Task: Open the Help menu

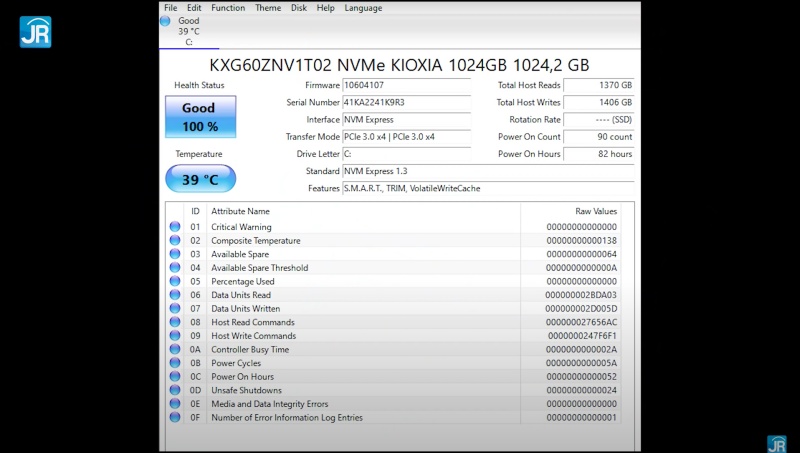Action: point(326,8)
